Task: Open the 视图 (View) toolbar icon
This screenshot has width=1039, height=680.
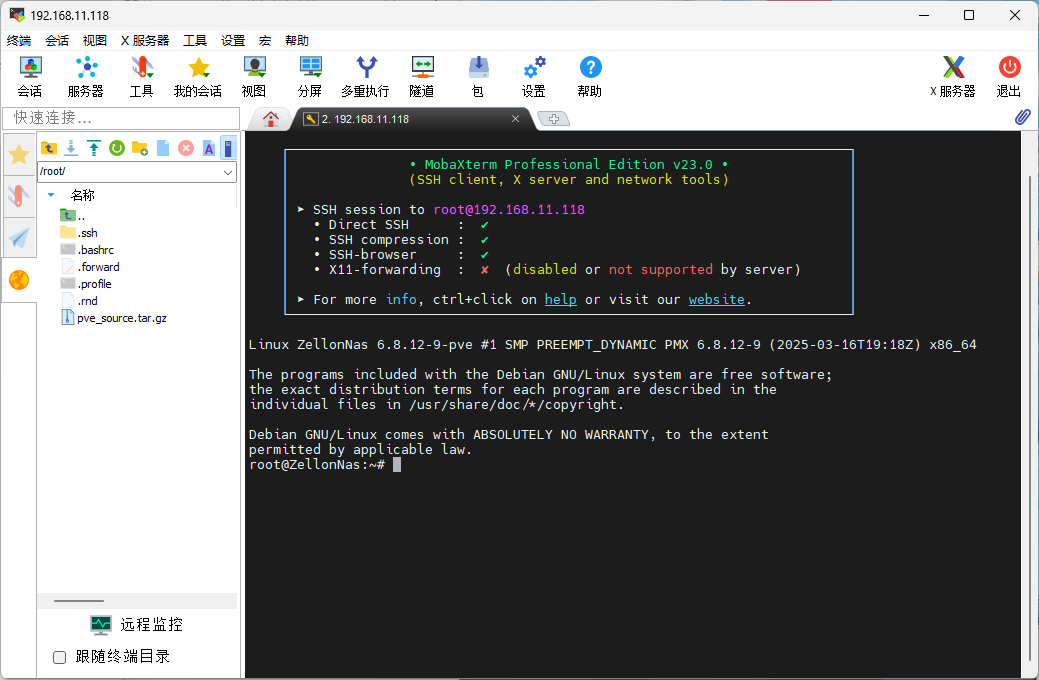Action: click(254, 76)
